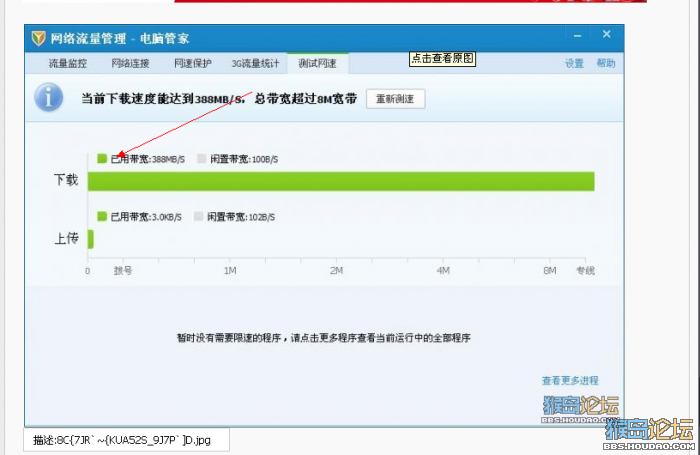Click the 点击查看原图 tooltip
Image resolution: width=700 pixels, height=455 pixels.
point(442,58)
